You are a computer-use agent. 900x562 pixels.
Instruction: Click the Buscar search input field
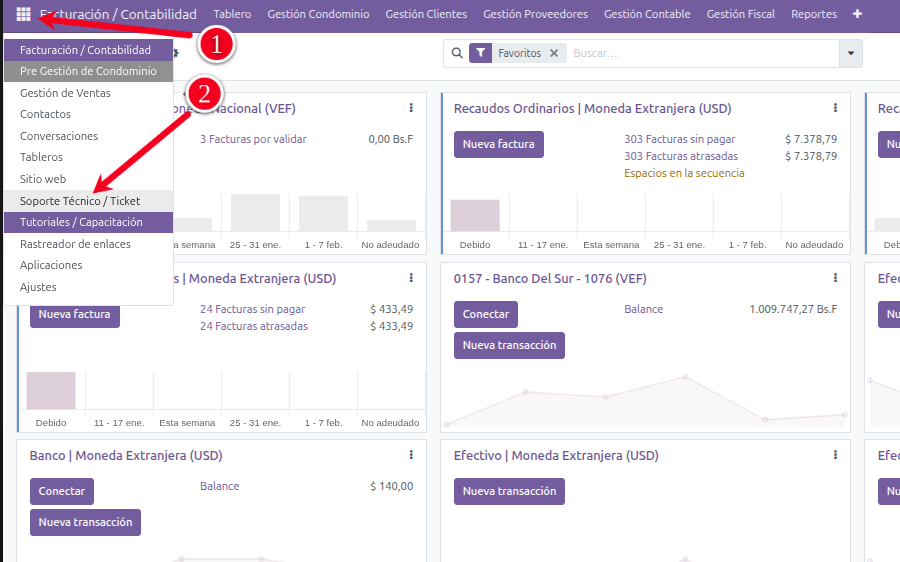click(700, 53)
